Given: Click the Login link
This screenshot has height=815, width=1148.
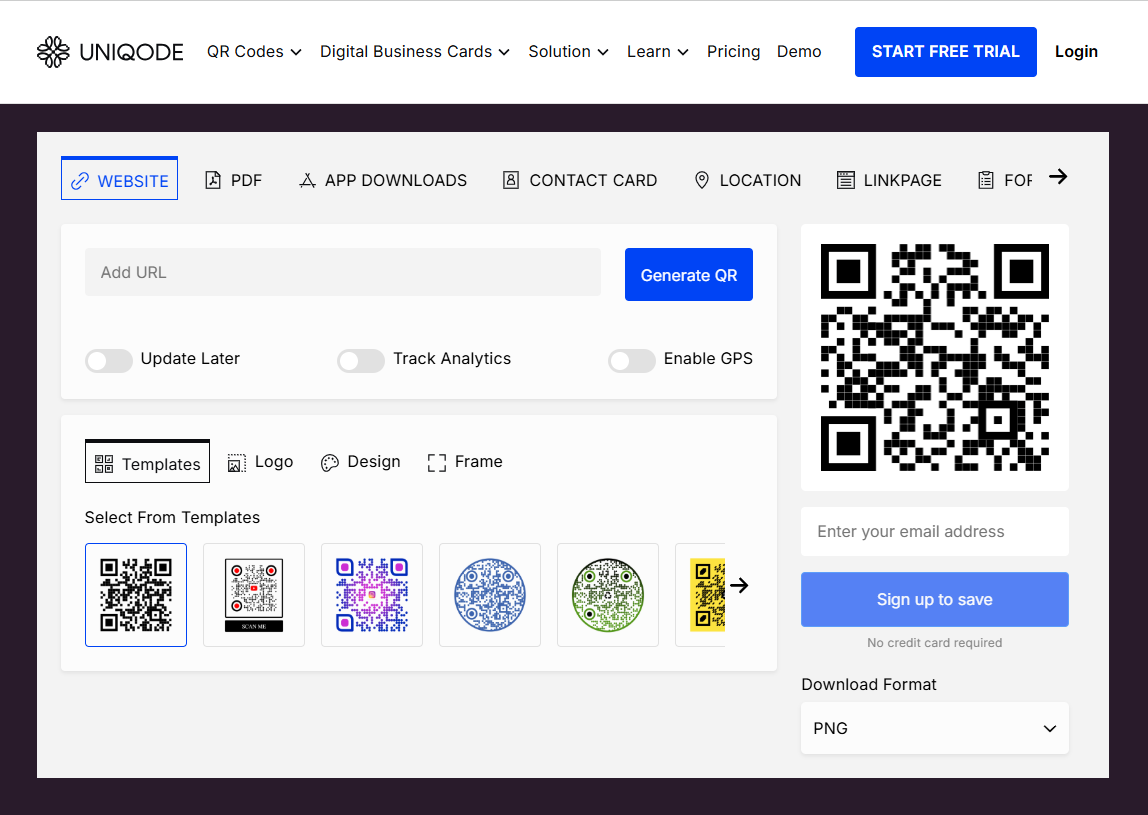Looking at the screenshot, I should click(x=1076, y=52).
